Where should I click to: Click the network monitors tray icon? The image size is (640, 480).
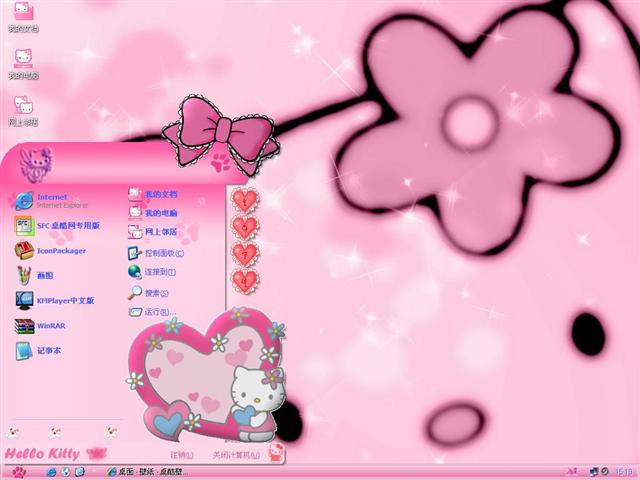click(x=594, y=472)
